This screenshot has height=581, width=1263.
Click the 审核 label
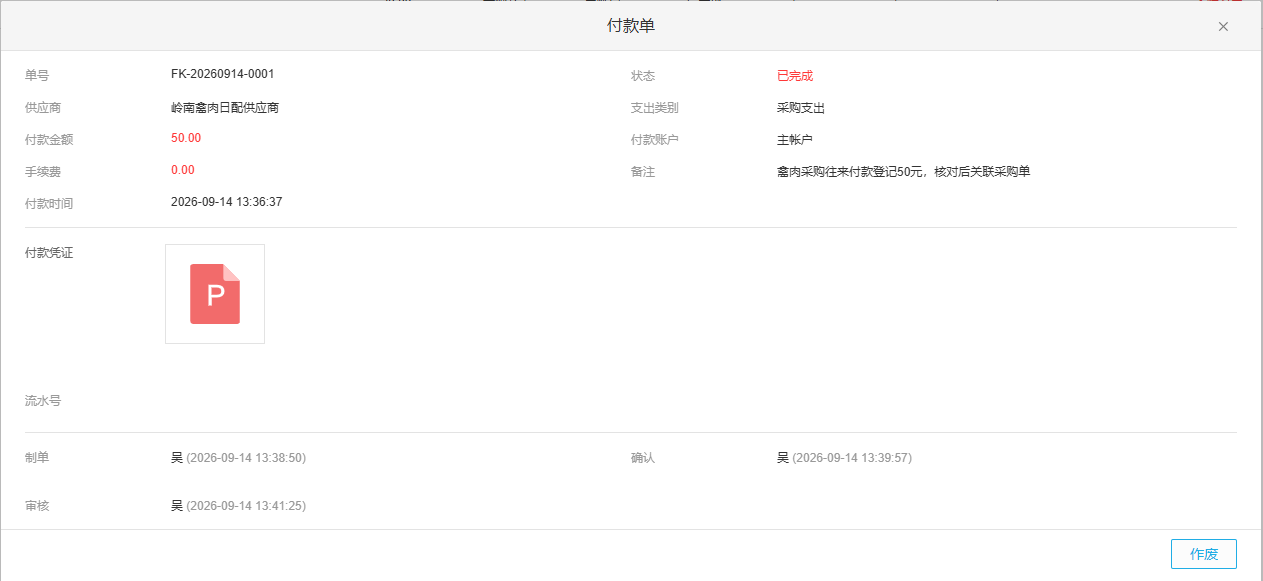(x=37, y=506)
